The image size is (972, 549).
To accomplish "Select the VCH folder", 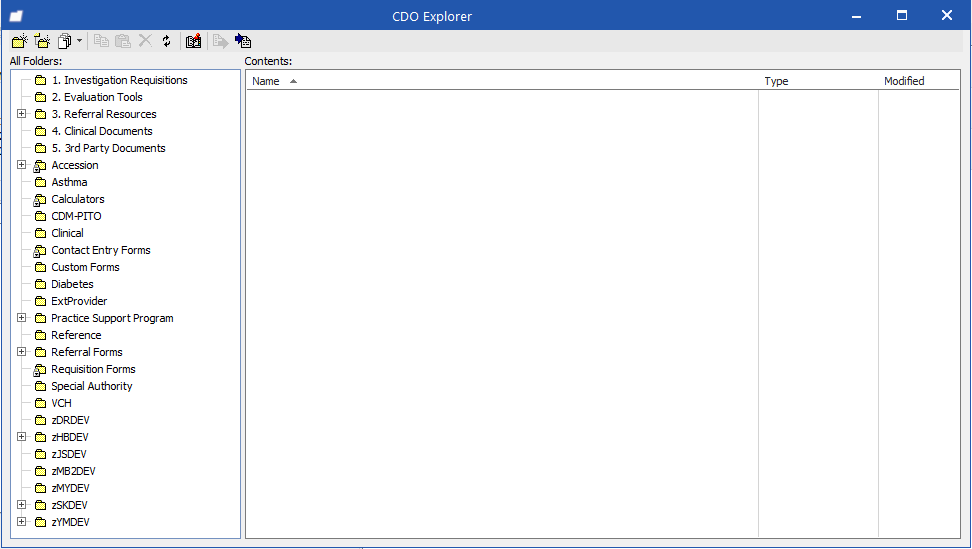I will (61, 403).
